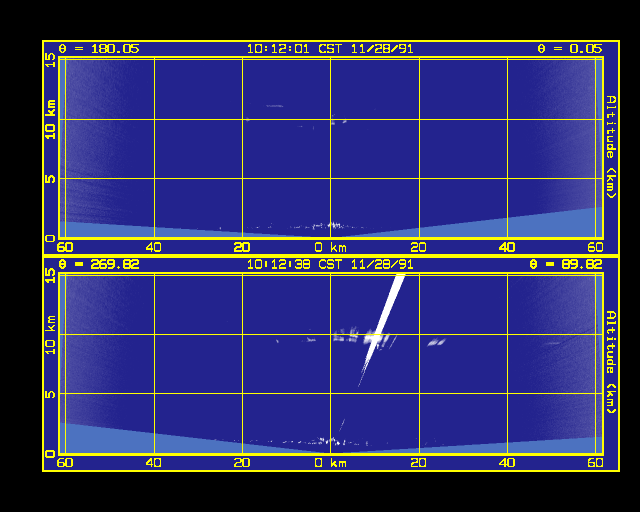Viewport: 640px width, 512px height.
Task: Click the bottom panel 0 km center label
Action: coord(331,463)
